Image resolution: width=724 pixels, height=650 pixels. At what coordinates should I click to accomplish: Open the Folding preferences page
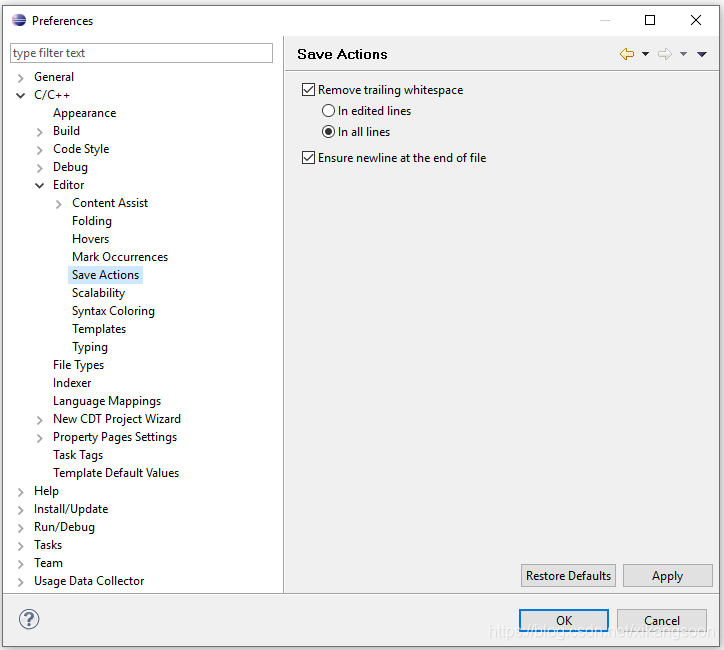click(92, 221)
